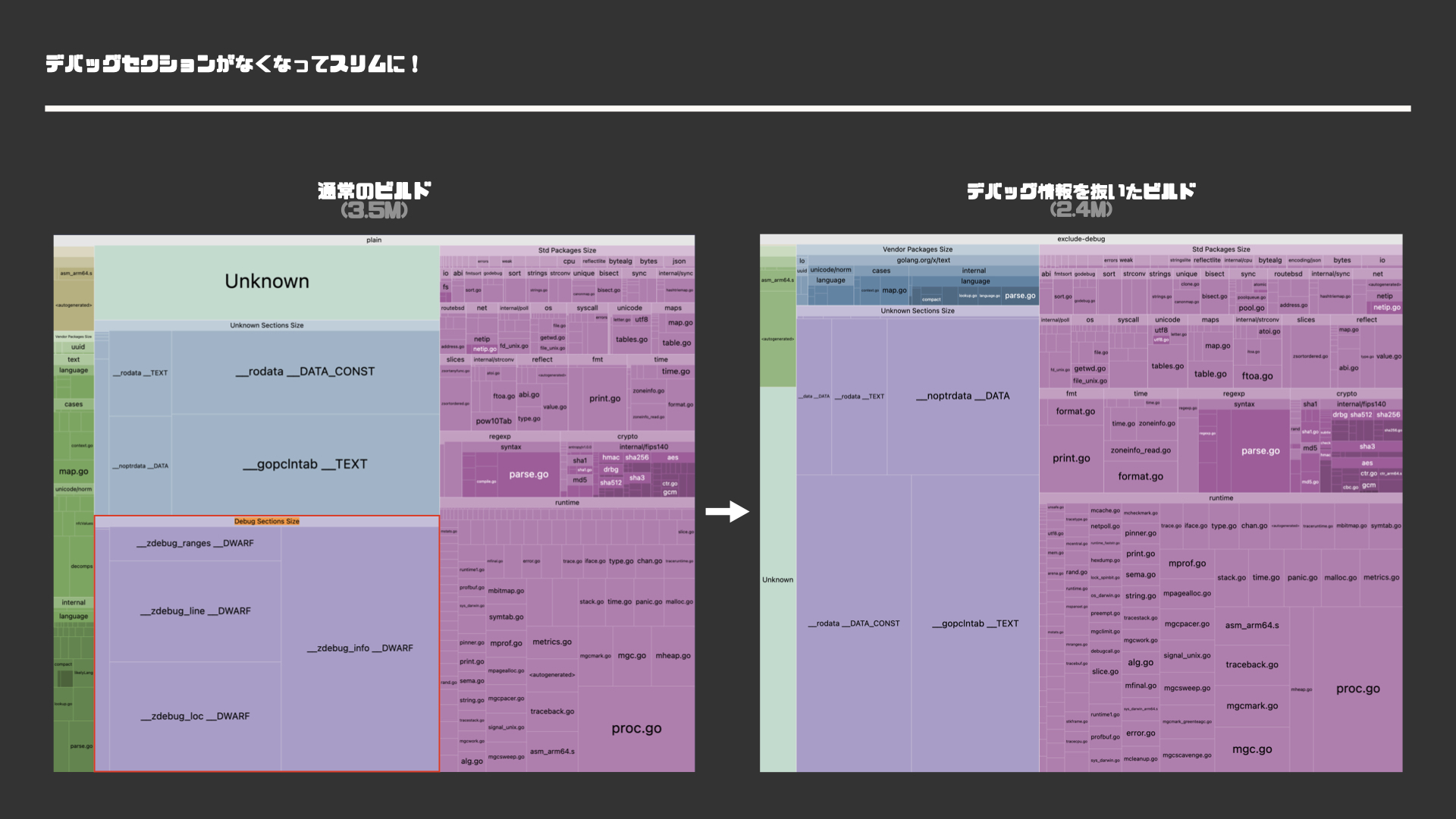The image size is (1456, 819).
Task: Click the light green Unknown strip on right treemap
Action: (777, 580)
